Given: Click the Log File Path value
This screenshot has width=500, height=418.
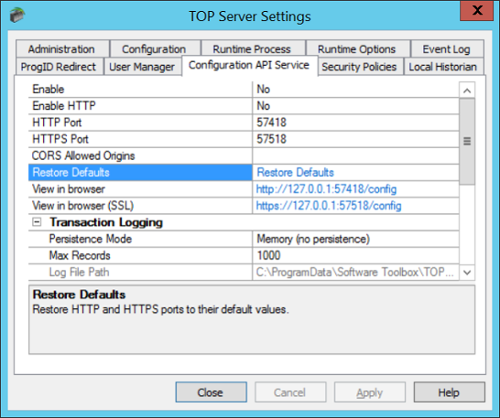Looking at the screenshot, I should tap(356, 272).
